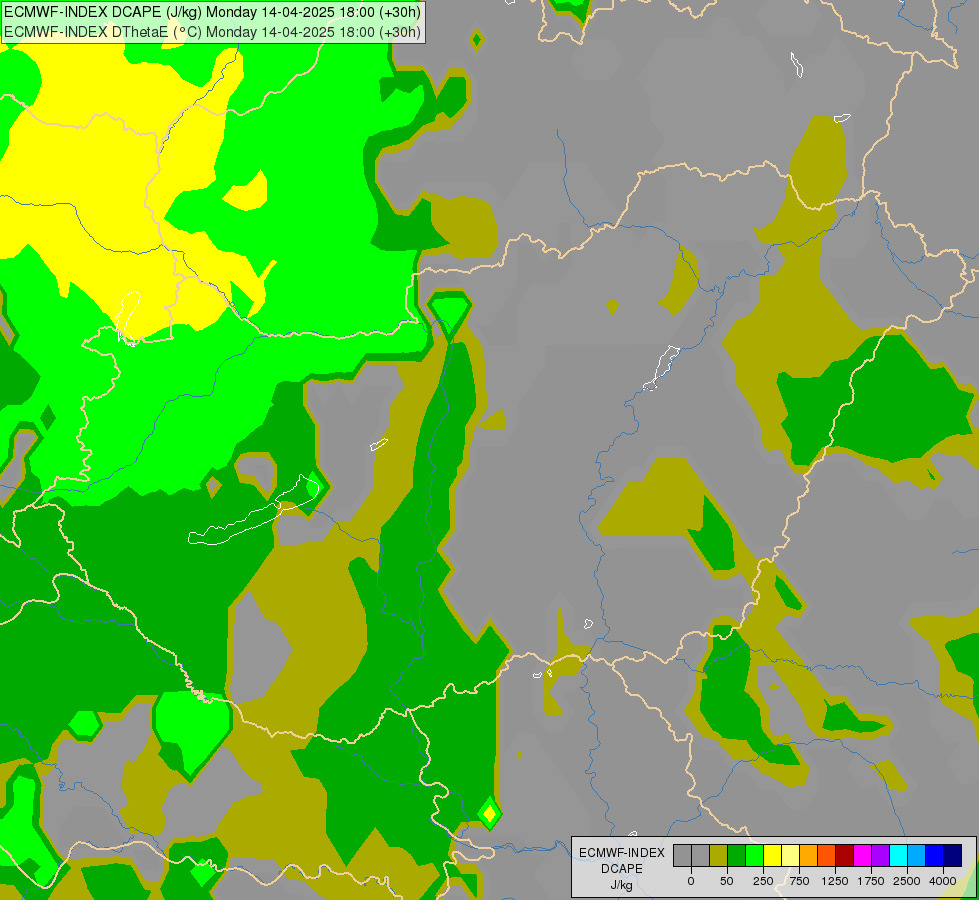The width and height of the screenshot is (979, 900).
Task: Click the navy blue legend swatch
Action: [952, 855]
